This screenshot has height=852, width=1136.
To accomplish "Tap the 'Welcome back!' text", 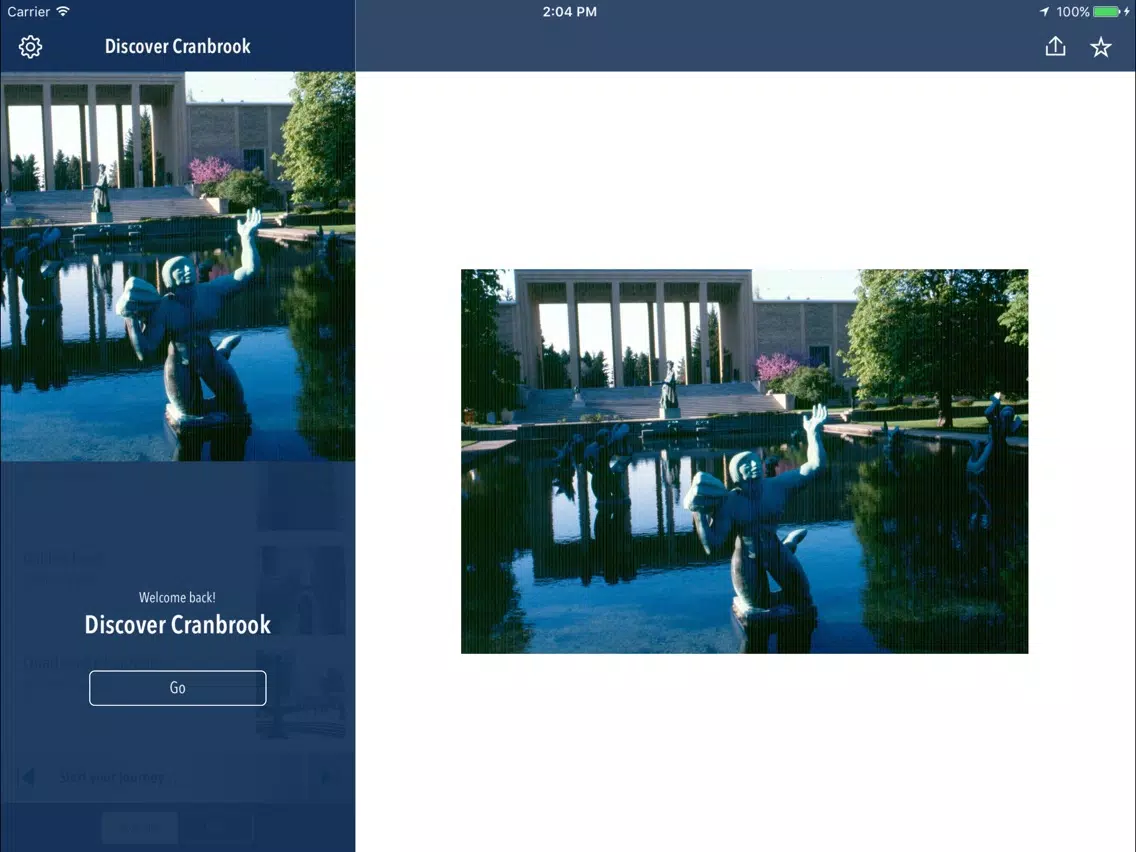I will 178,598.
